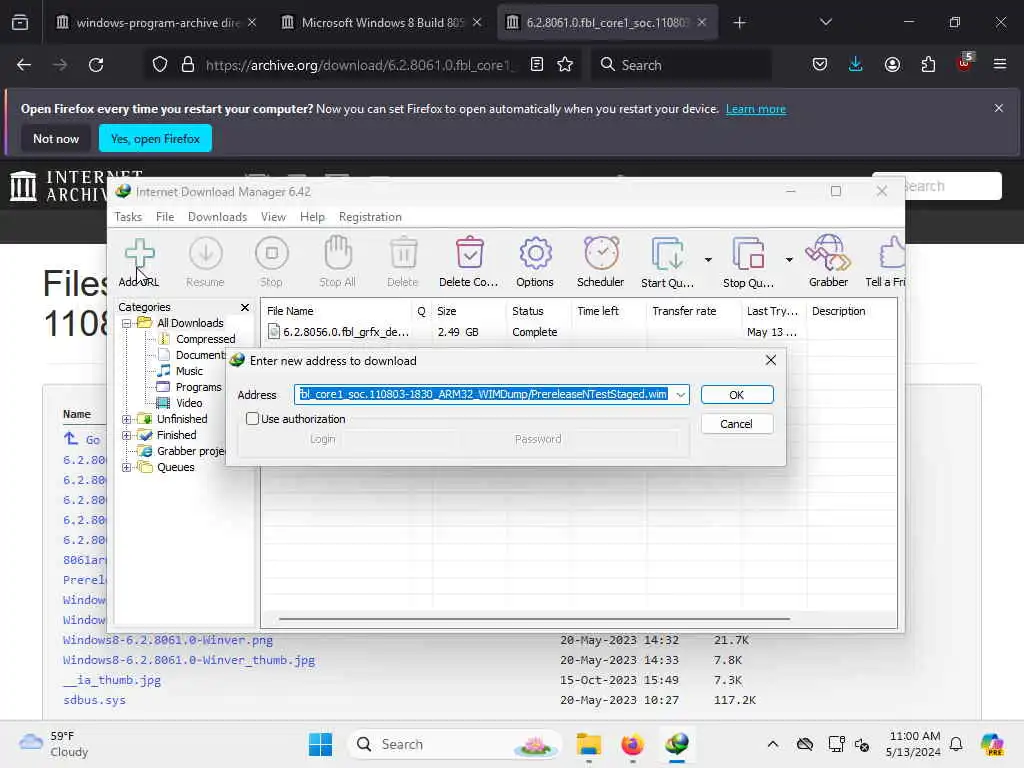This screenshot has height=768, width=1024.
Task: Cancel the new address dialog
Action: (737, 424)
